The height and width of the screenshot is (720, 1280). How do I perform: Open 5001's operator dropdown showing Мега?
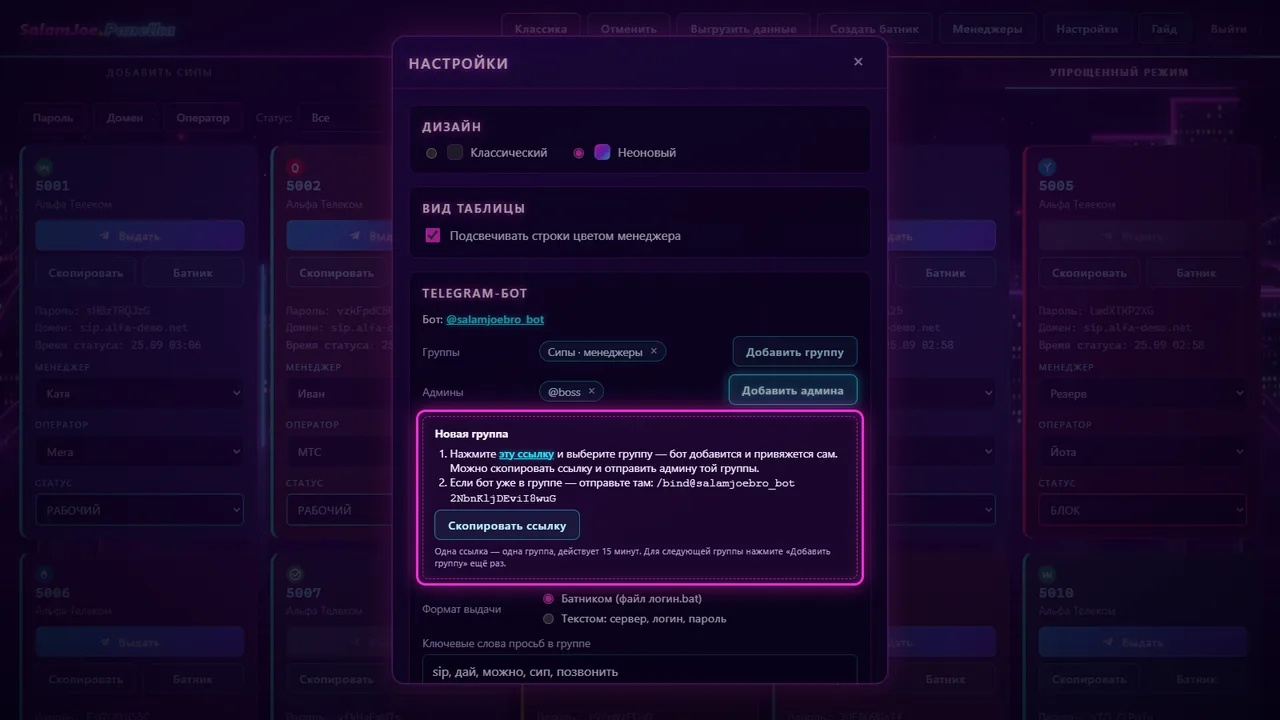pyautogui.click(x=140, y=452)
